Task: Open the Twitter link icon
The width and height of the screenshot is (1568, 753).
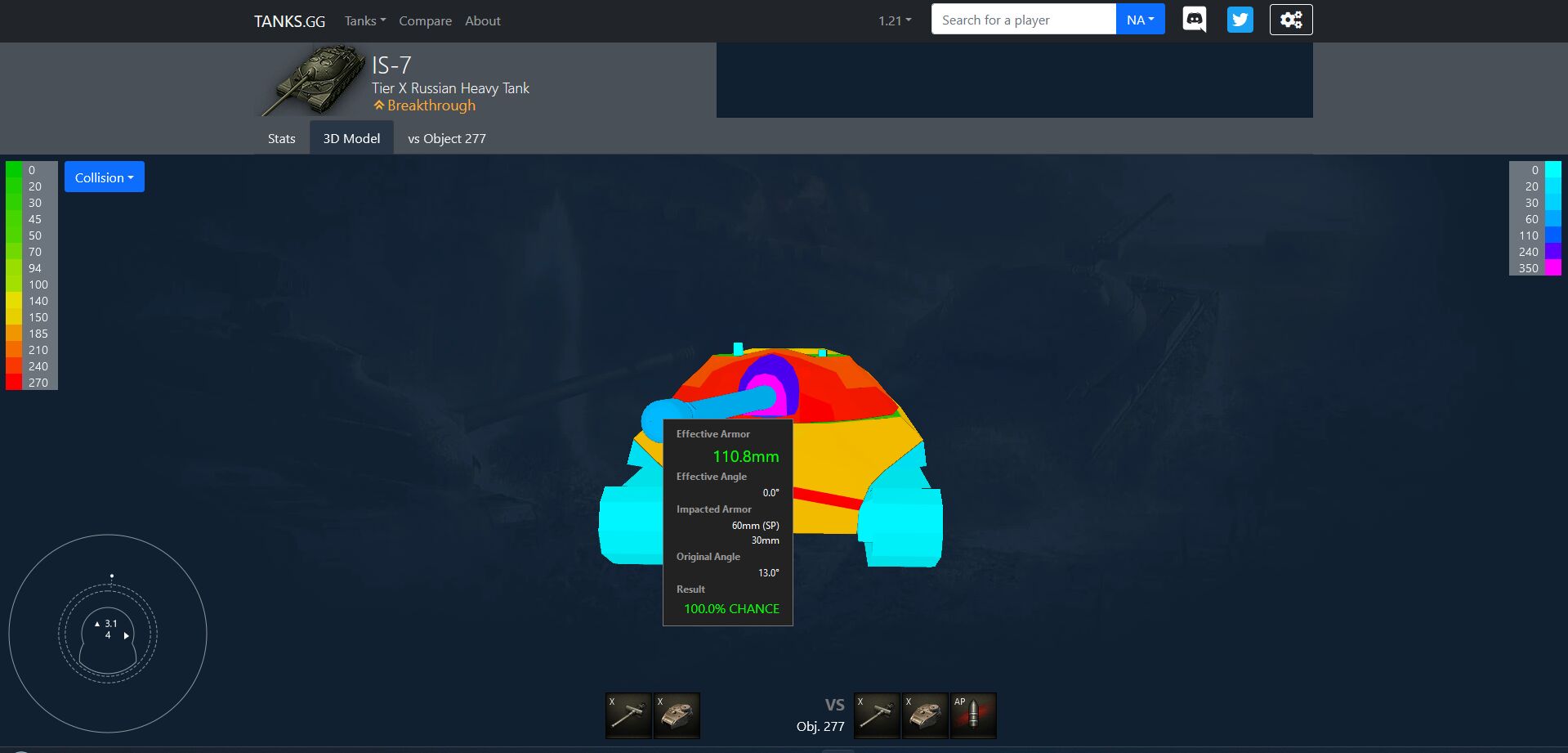Action: pos(1240,20)
